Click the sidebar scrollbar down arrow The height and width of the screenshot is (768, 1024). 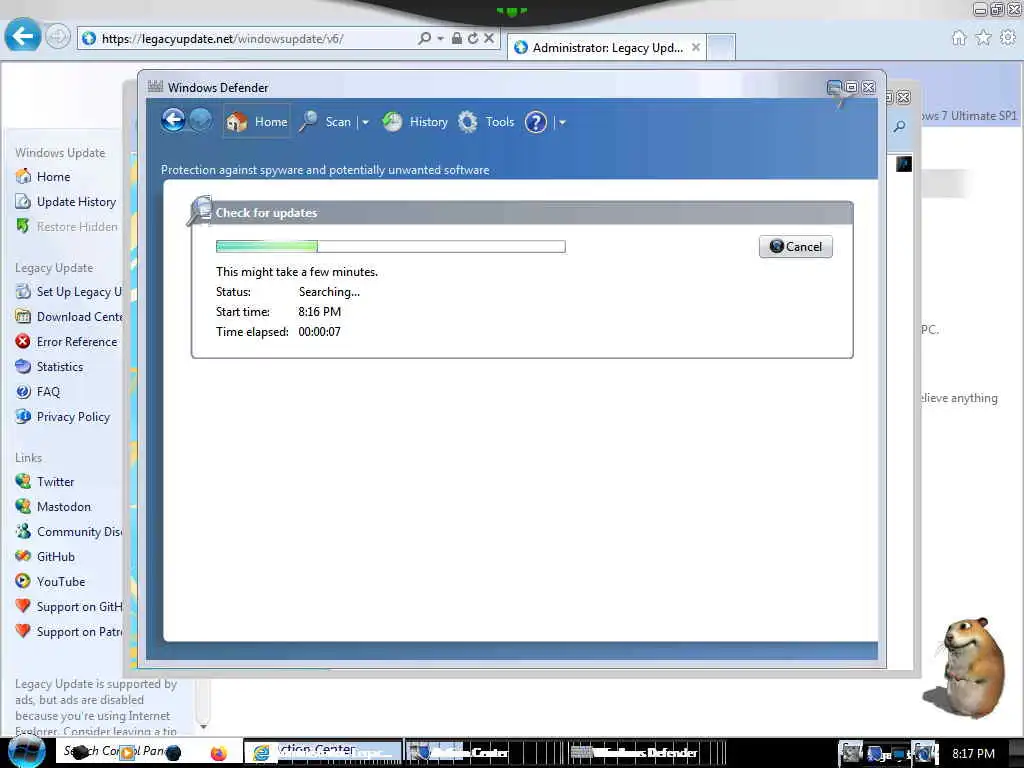pyautogui.click(x=203, y=726)
